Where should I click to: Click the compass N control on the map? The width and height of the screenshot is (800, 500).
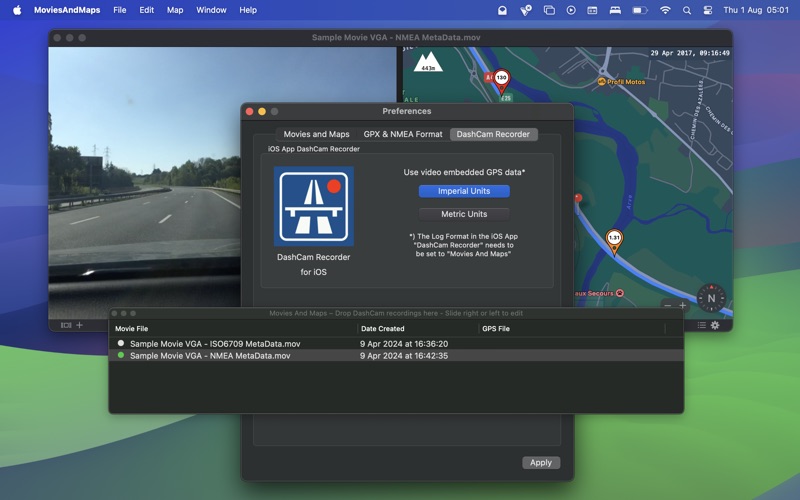click(x=711, y=298)
